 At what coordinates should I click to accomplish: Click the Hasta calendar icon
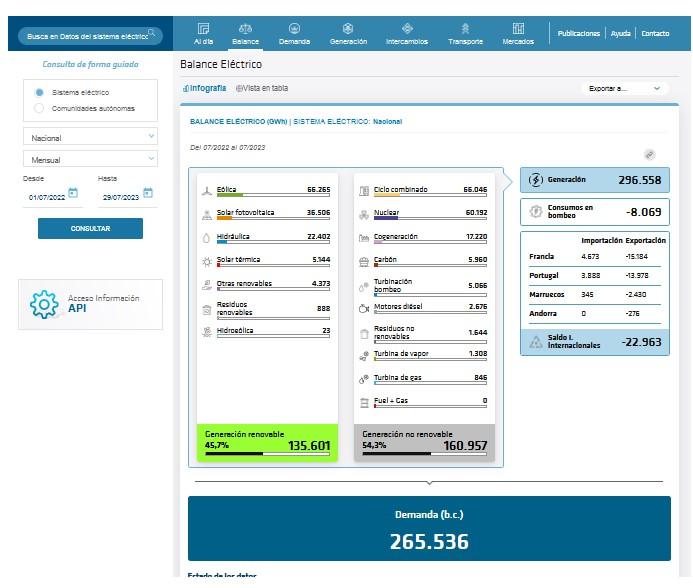tap(148, 193)
